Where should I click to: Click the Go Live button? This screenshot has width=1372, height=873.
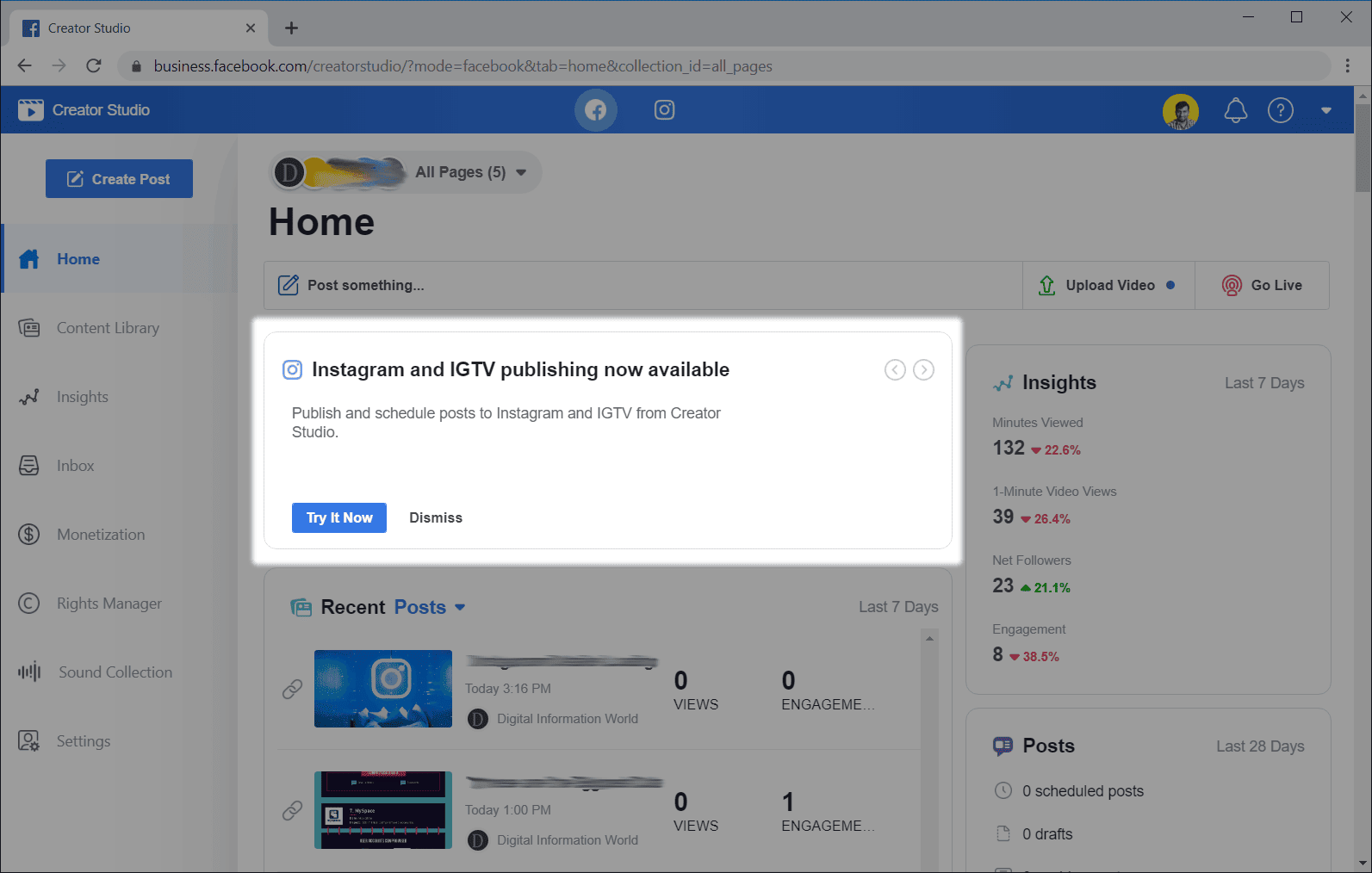(1262, 285)
